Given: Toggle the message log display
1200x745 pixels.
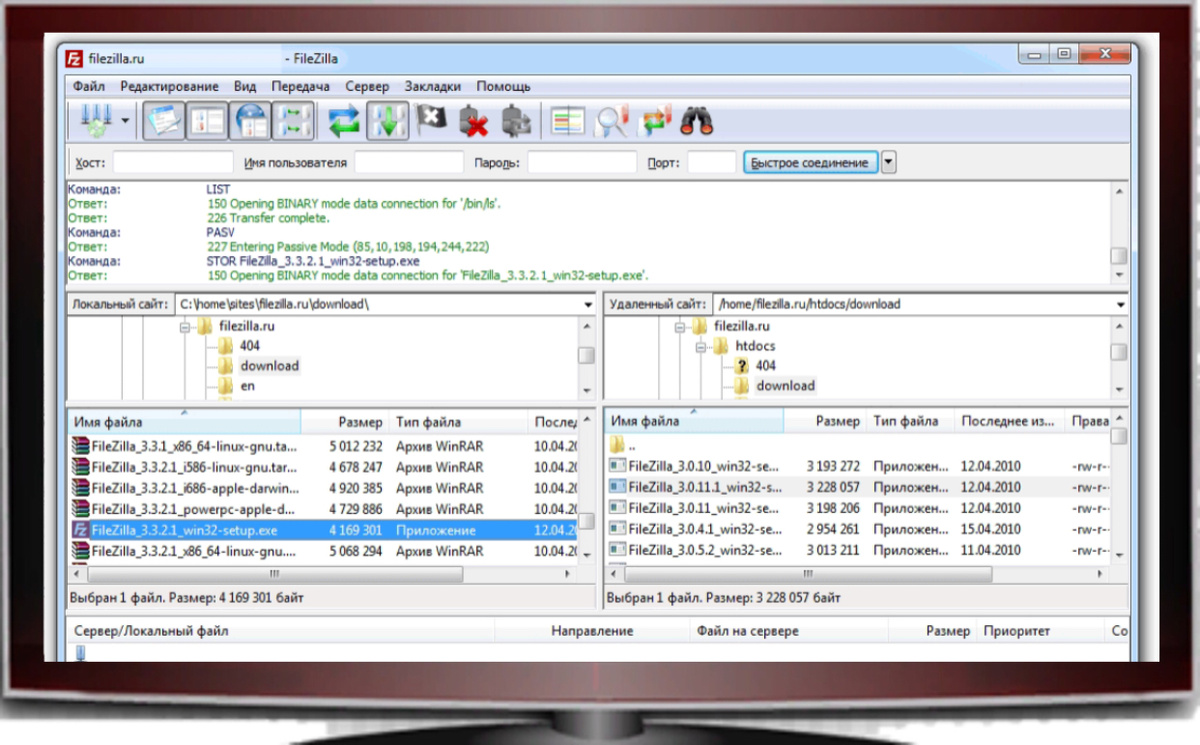Looking at the screenshot, I should pos(163,120).
